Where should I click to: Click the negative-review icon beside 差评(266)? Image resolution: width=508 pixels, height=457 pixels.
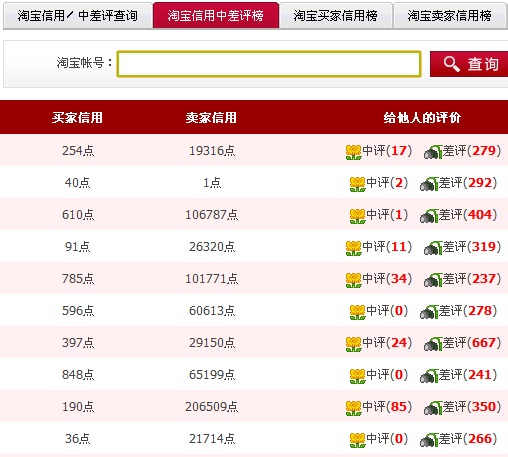coord(429,440)
